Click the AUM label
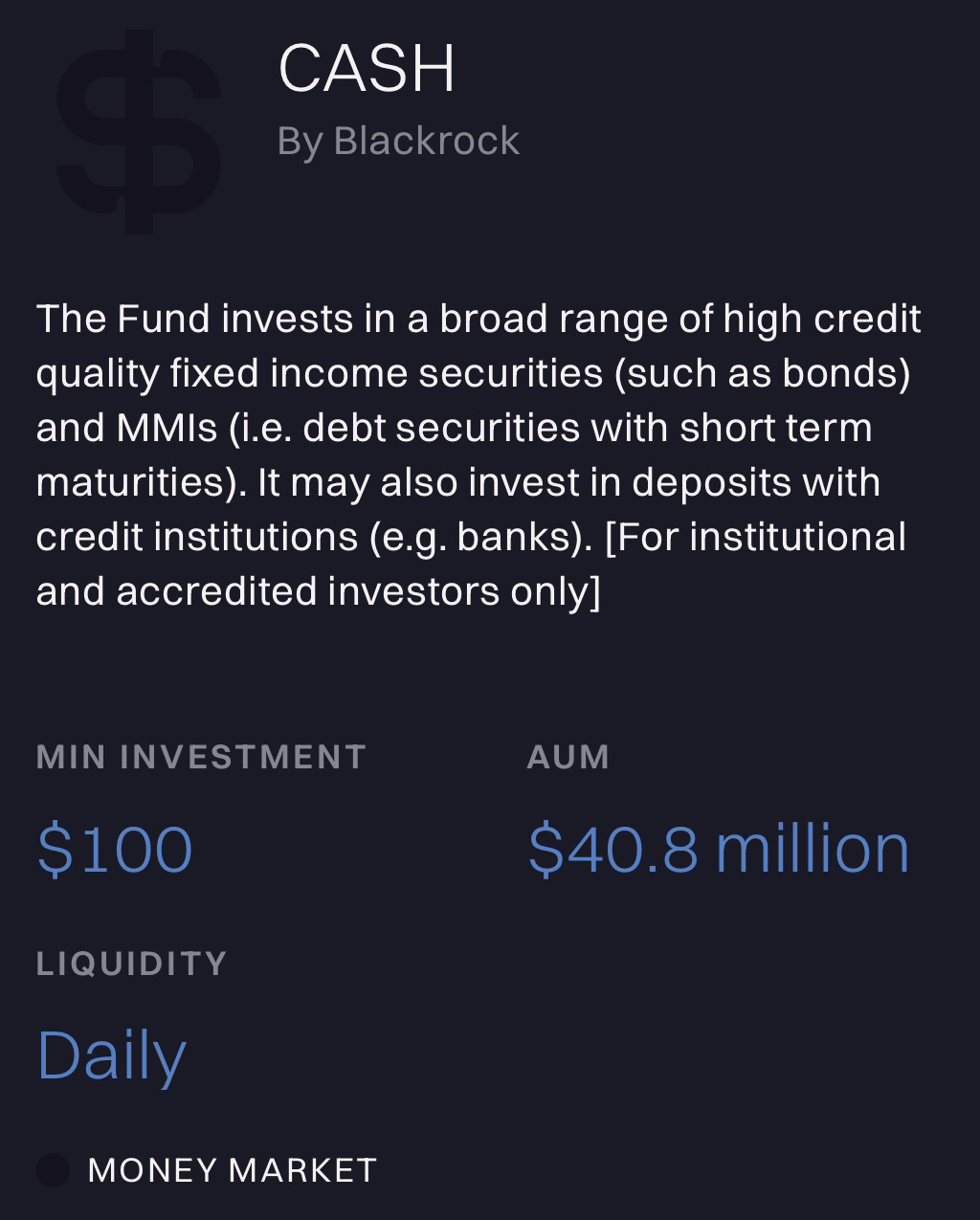980x1220 pixels. [x=568, y=757]
